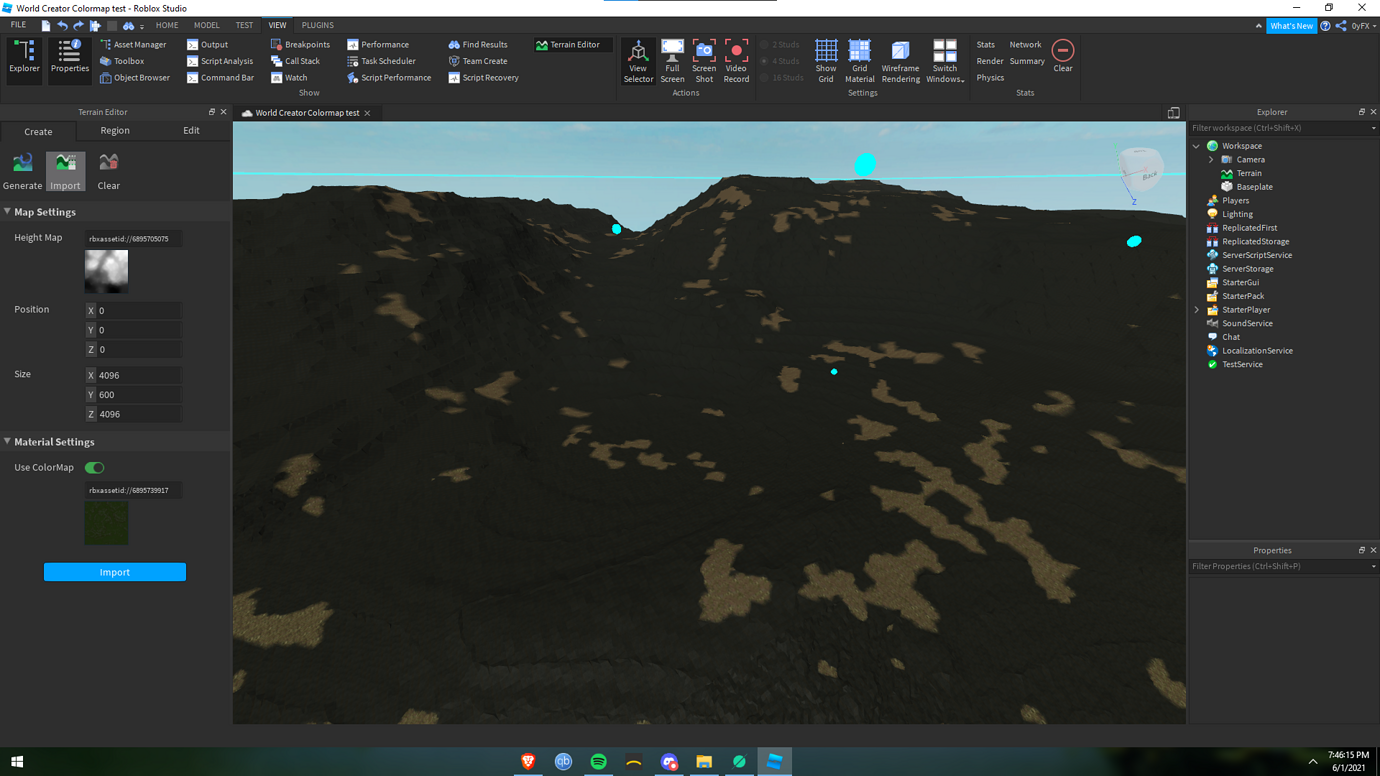This screenshot has height=776, width=1380.
Task: Collapse the Map Settings section
Action: [x=8, y=211]
